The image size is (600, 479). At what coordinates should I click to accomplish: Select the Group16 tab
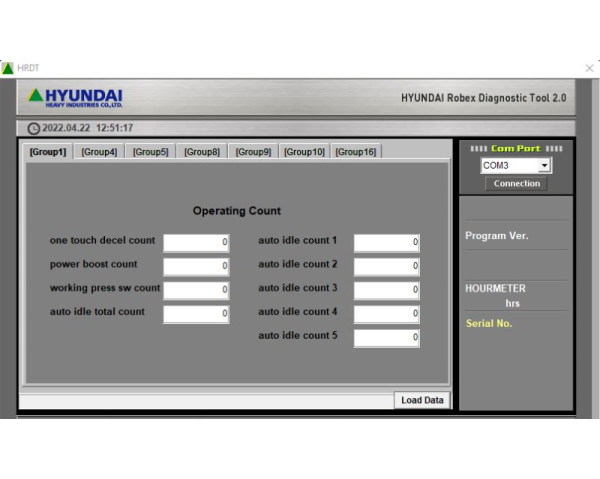point(356,152)
